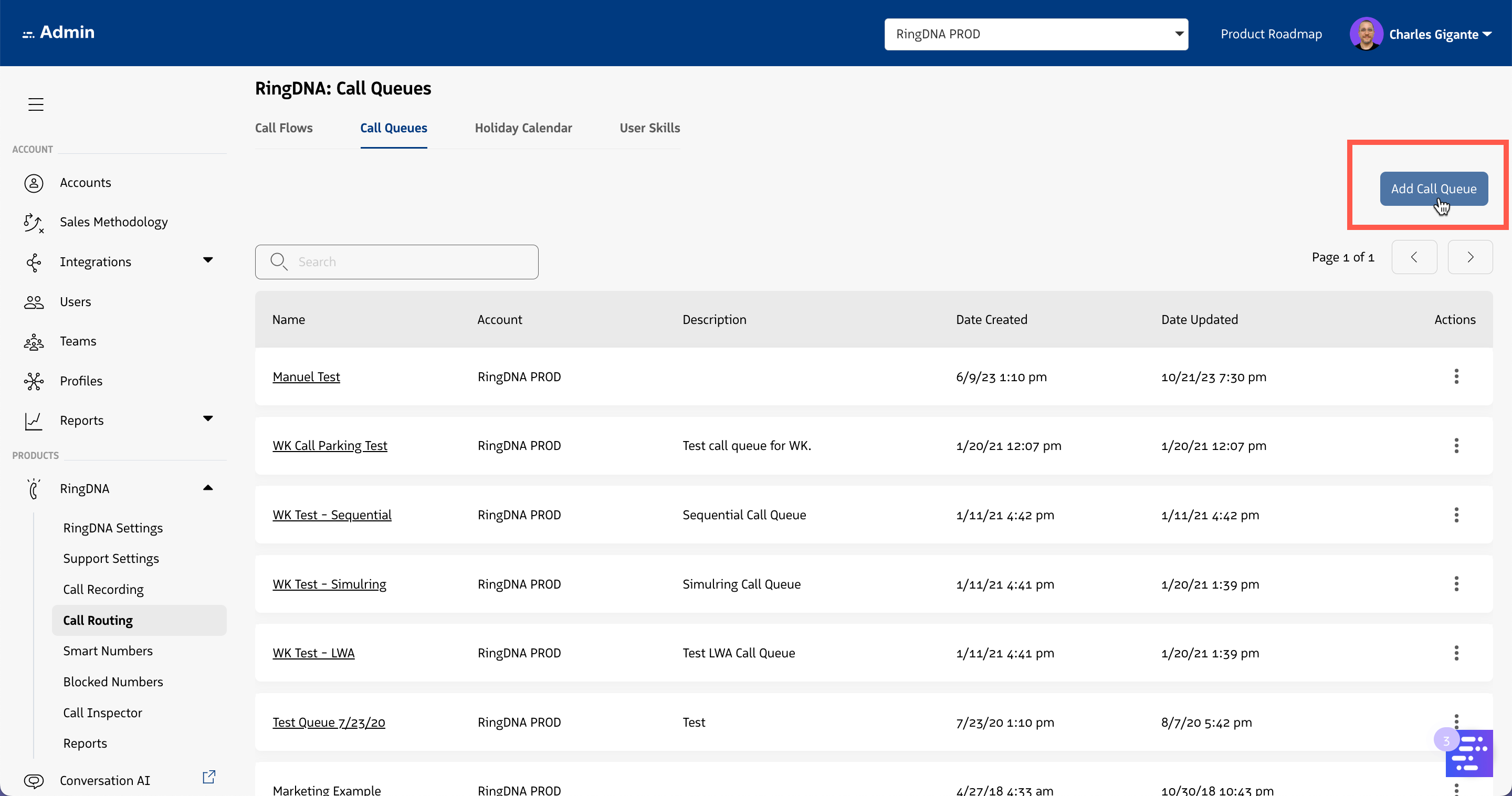Click the Teams icon in sidebar
1512x796 pixels.
tap(34, 342)
